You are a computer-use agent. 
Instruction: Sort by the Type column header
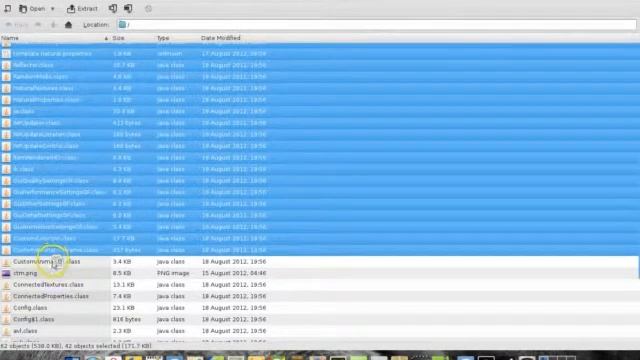point(163,38)
